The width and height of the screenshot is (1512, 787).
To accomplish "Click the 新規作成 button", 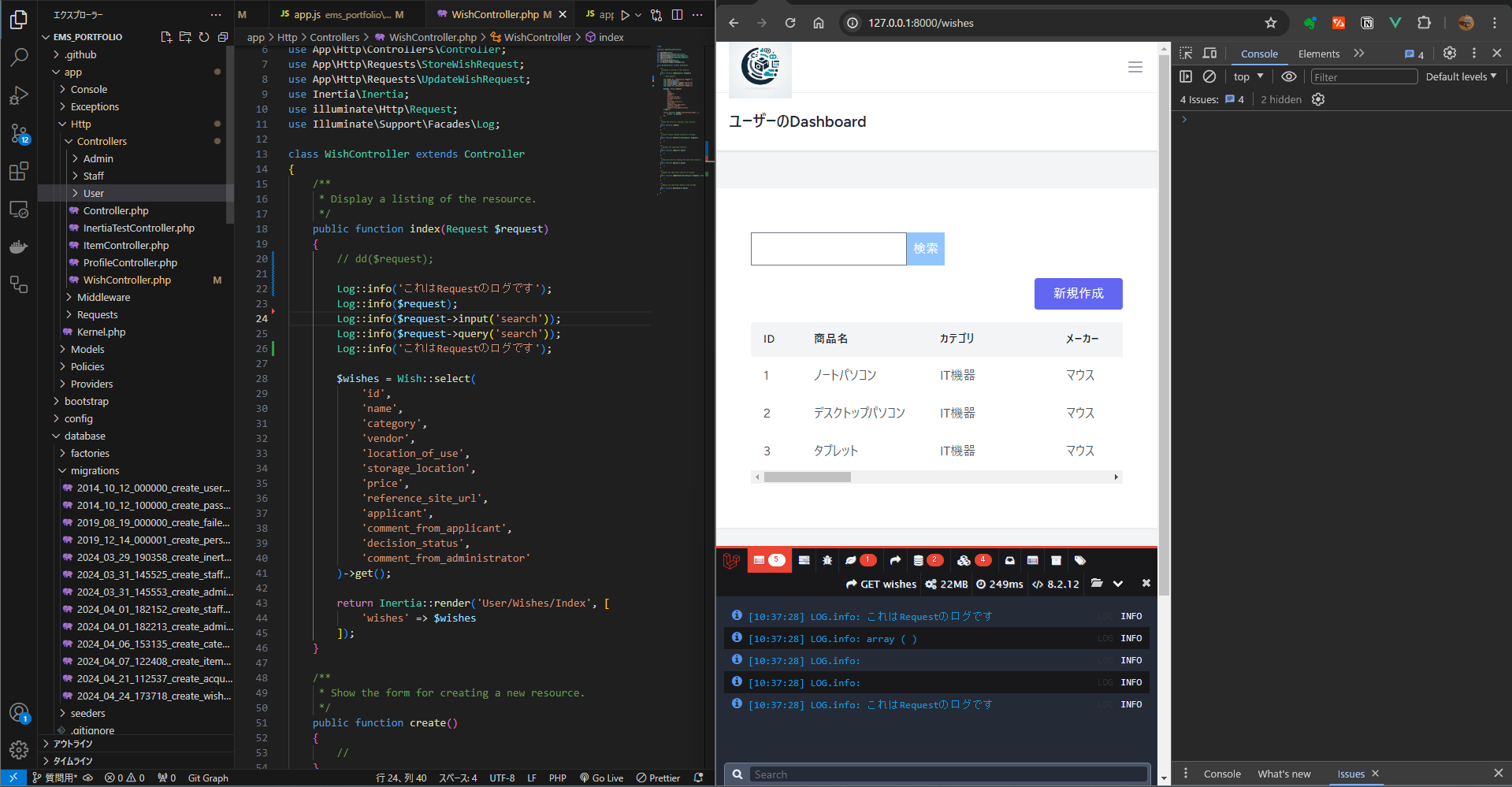I will click(1078, 293).
